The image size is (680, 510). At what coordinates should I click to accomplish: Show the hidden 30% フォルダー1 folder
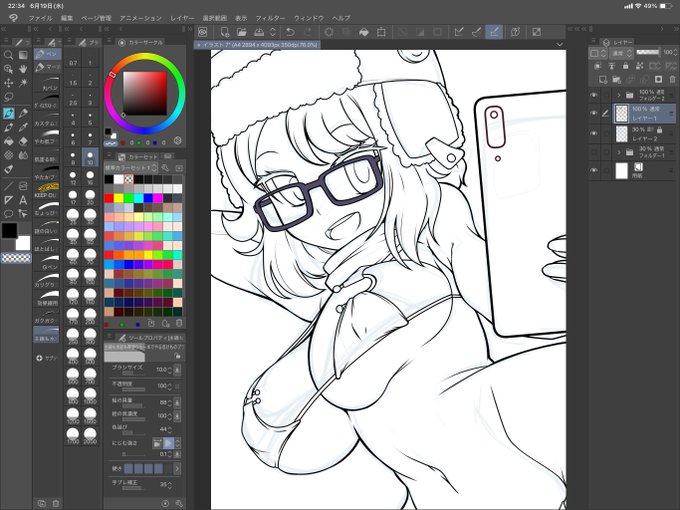pos(594,152)
